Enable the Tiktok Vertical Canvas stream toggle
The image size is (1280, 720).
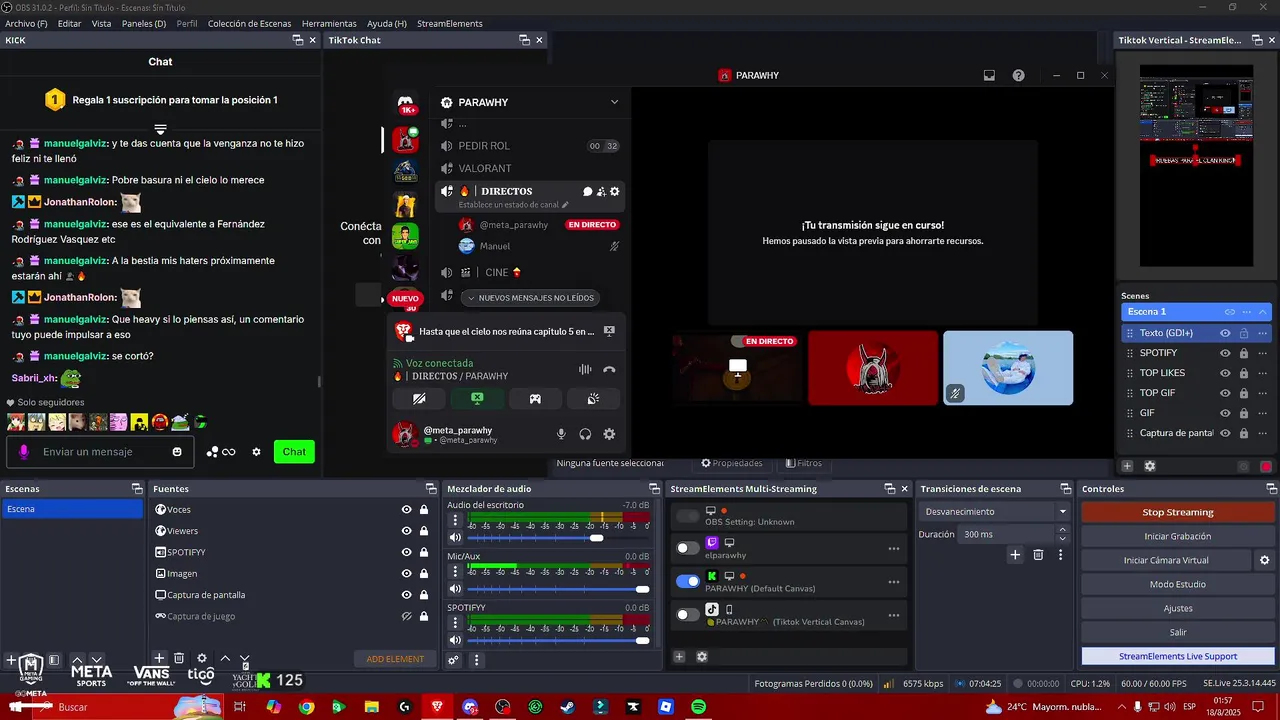tap(688, 614)
